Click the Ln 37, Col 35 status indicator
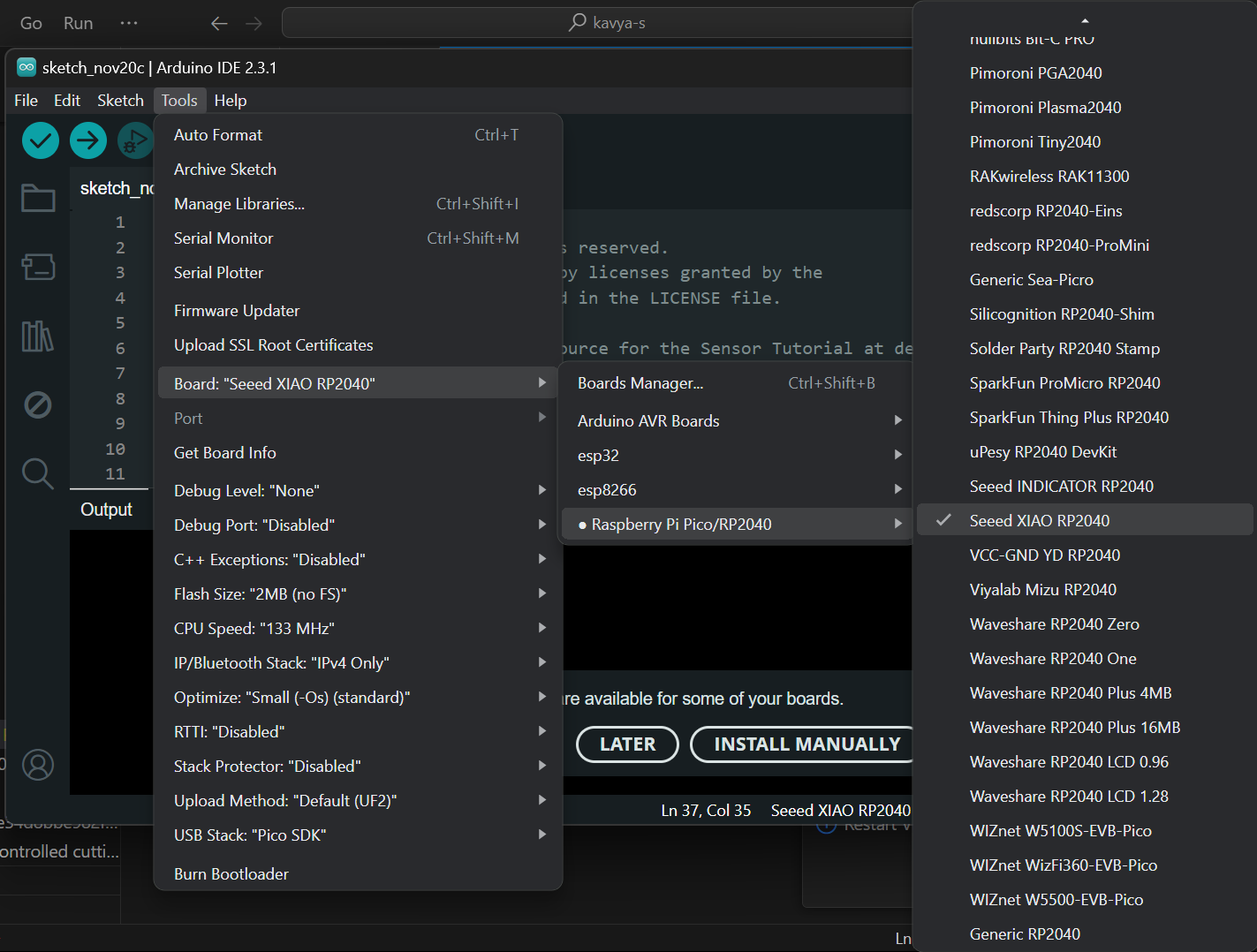This screenshot has height=952, width=1257. (x=706, y=811)
